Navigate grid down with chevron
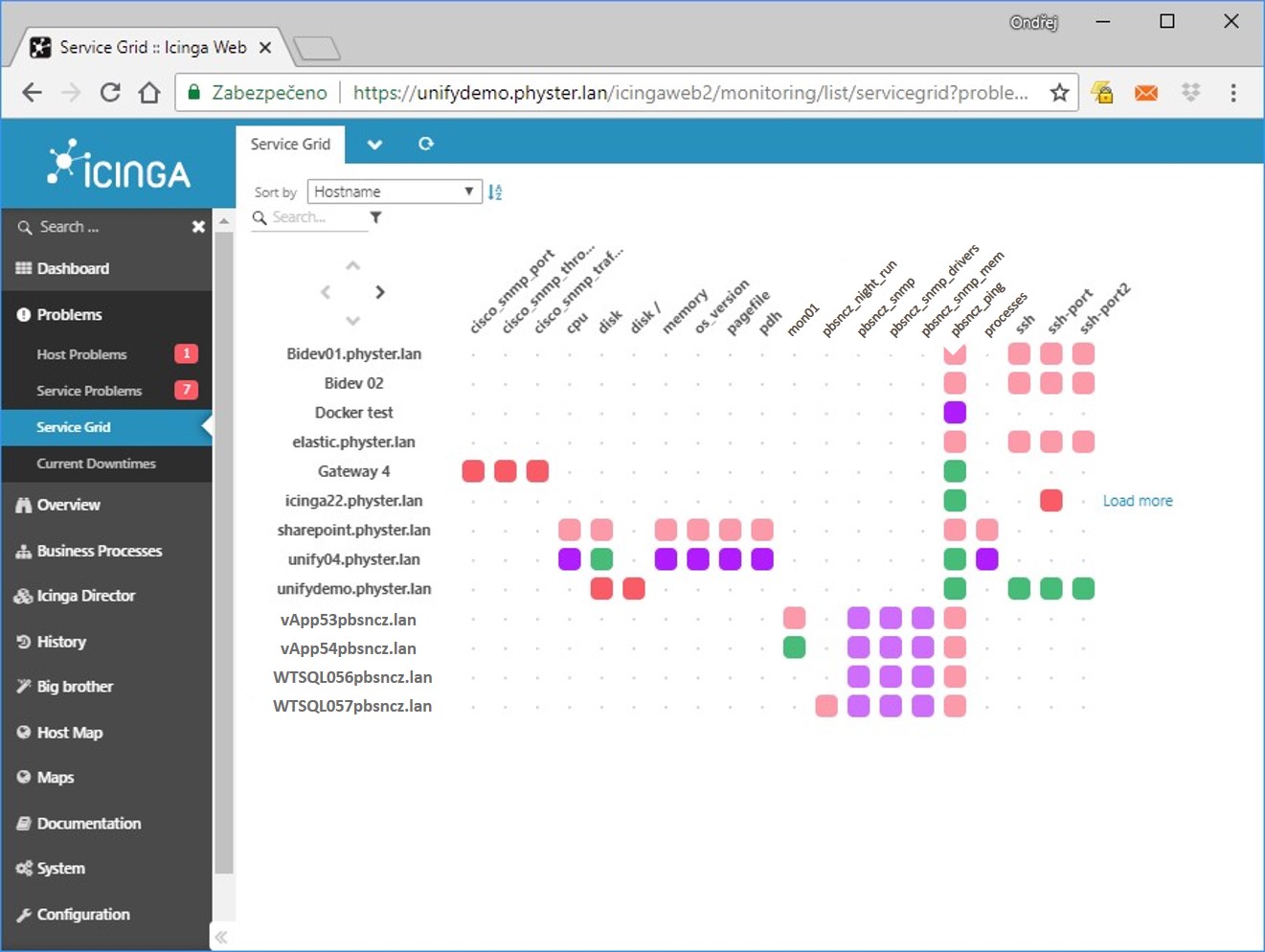Image resolution: width=1265 pixels, height=952 pixels. 352,320
